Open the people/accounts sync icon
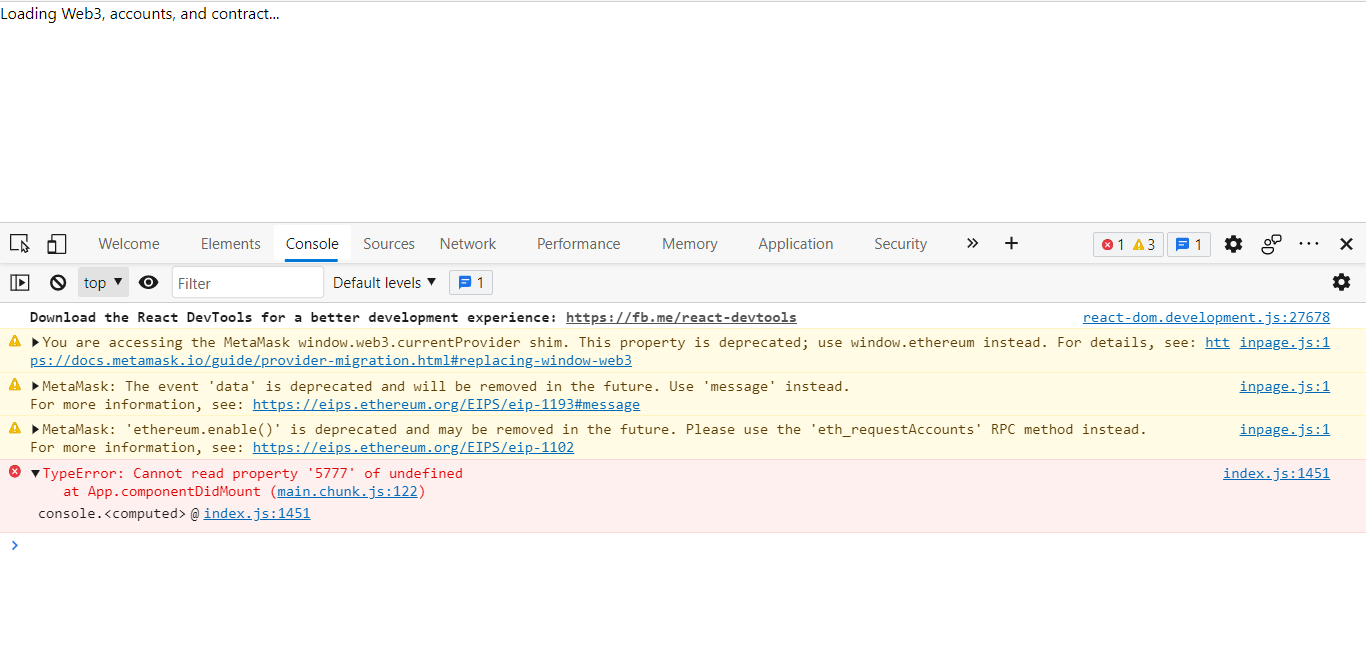The width and height of the screenshot is (1366, 657). [x=1271, y=243]
